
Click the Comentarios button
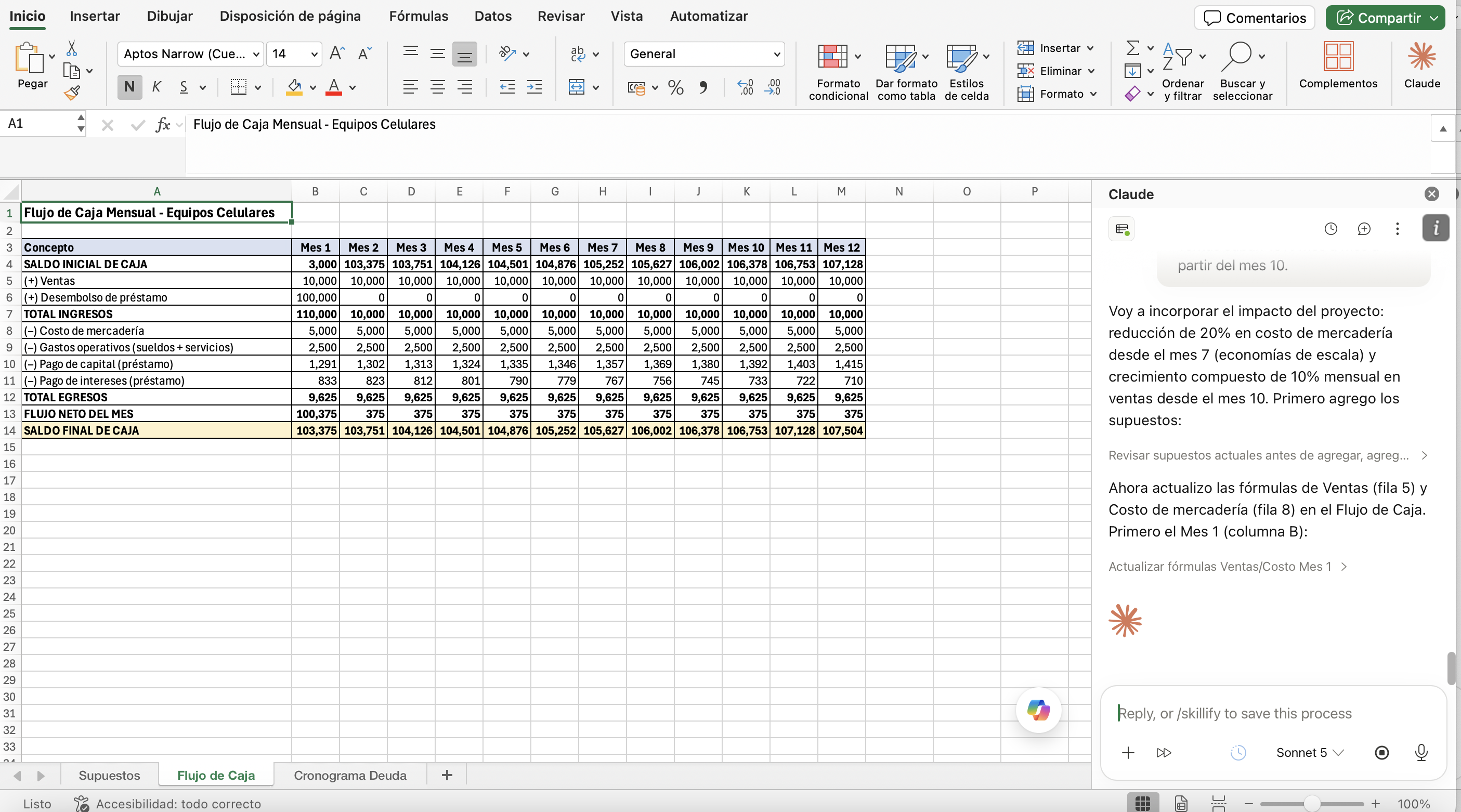point(1254,18)
